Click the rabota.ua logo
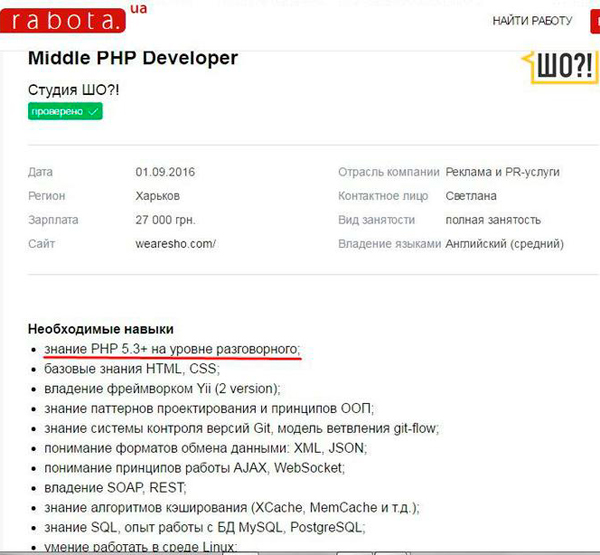600x555 pixels. tap(72, 18)
